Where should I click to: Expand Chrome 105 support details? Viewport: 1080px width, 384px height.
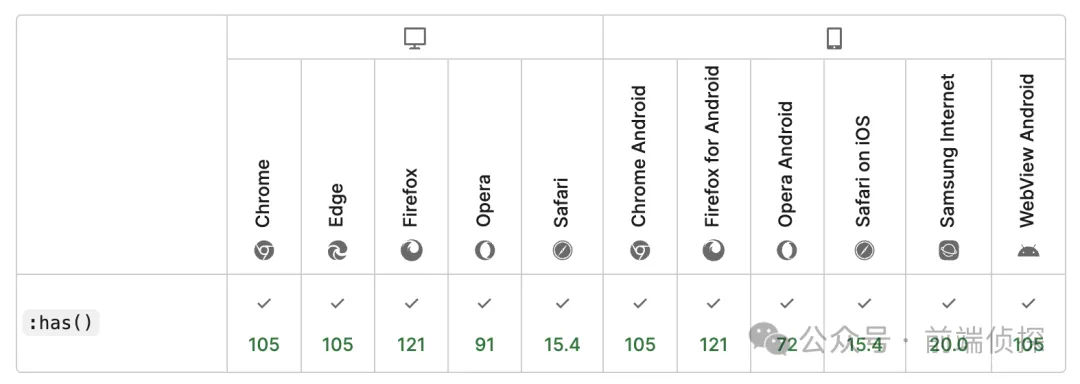pos(264,323)
